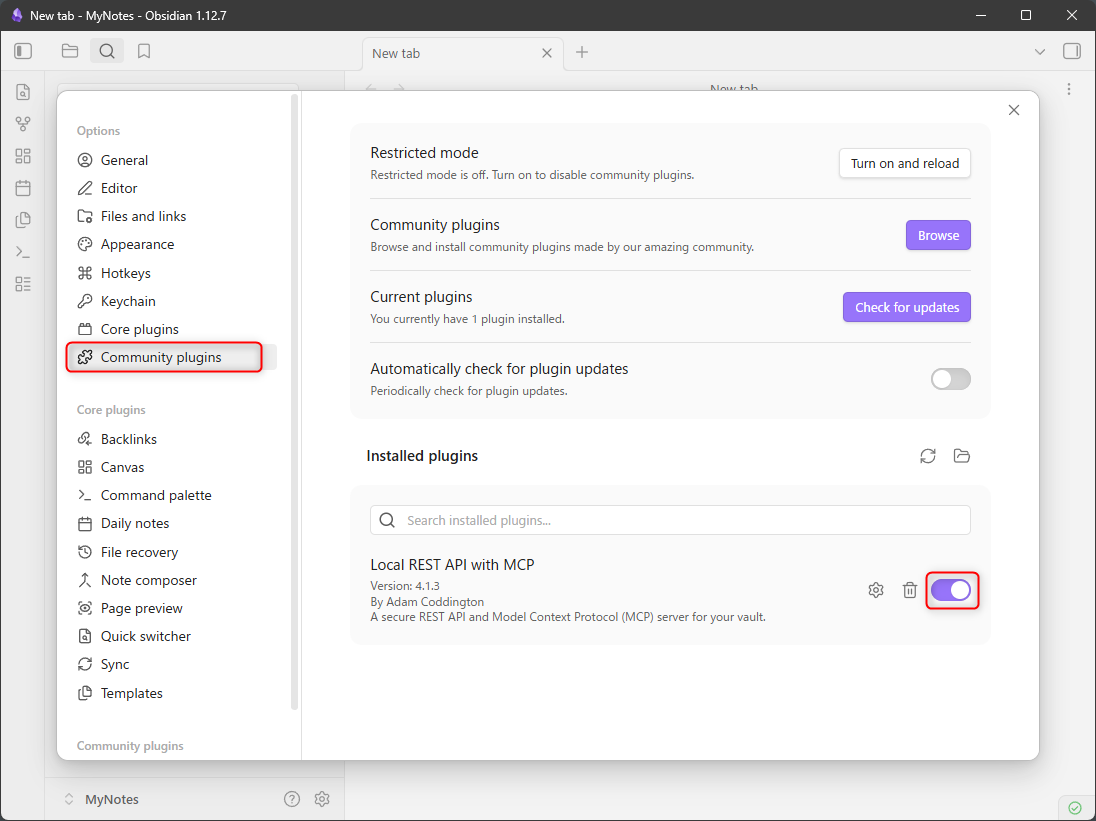Click Browse community plugins button
Viewport: 1096px width, 821px height.
click(x=938, y=235)
